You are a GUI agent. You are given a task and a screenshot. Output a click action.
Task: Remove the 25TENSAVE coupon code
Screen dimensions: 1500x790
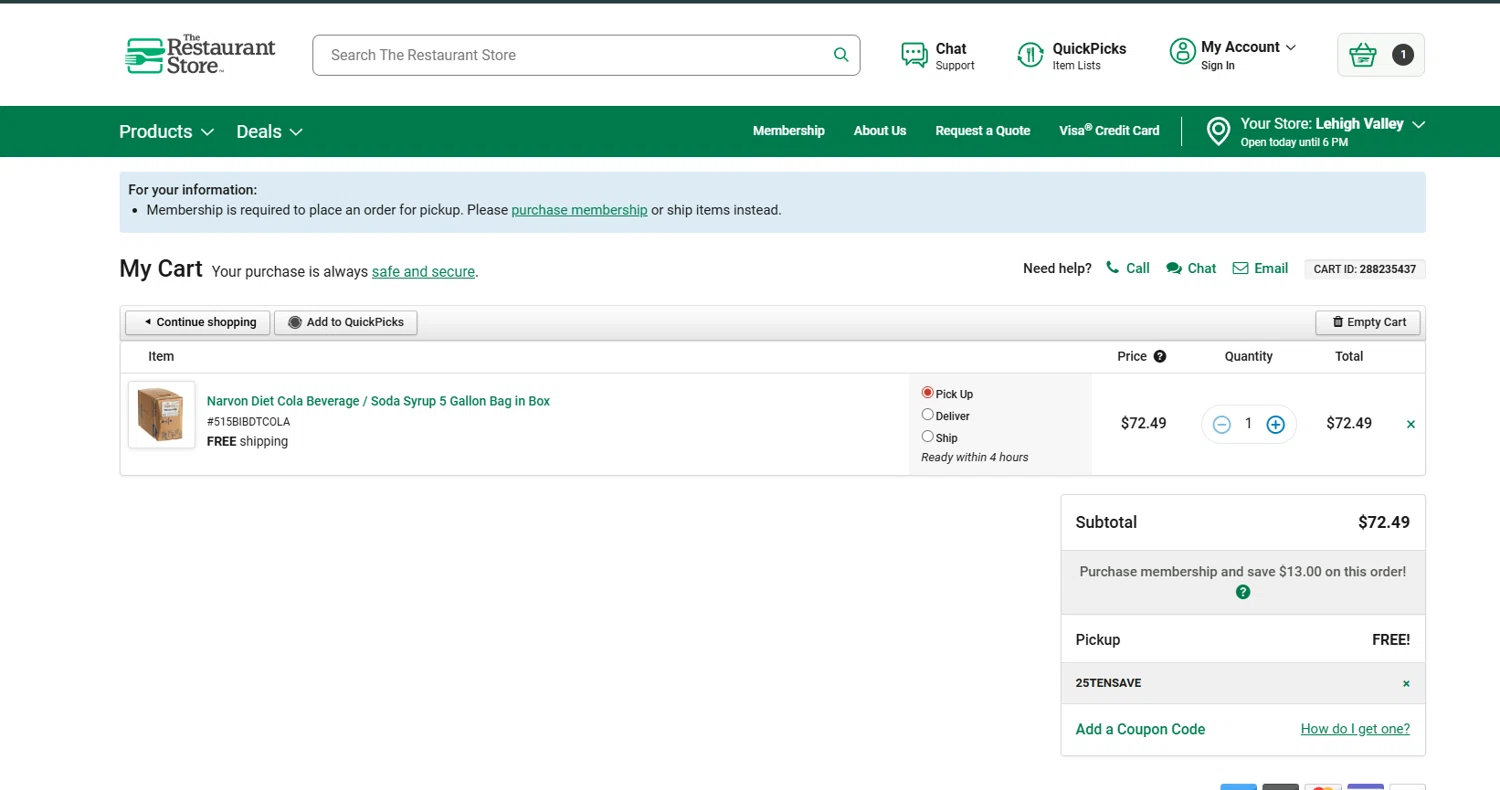[1406, 684]
